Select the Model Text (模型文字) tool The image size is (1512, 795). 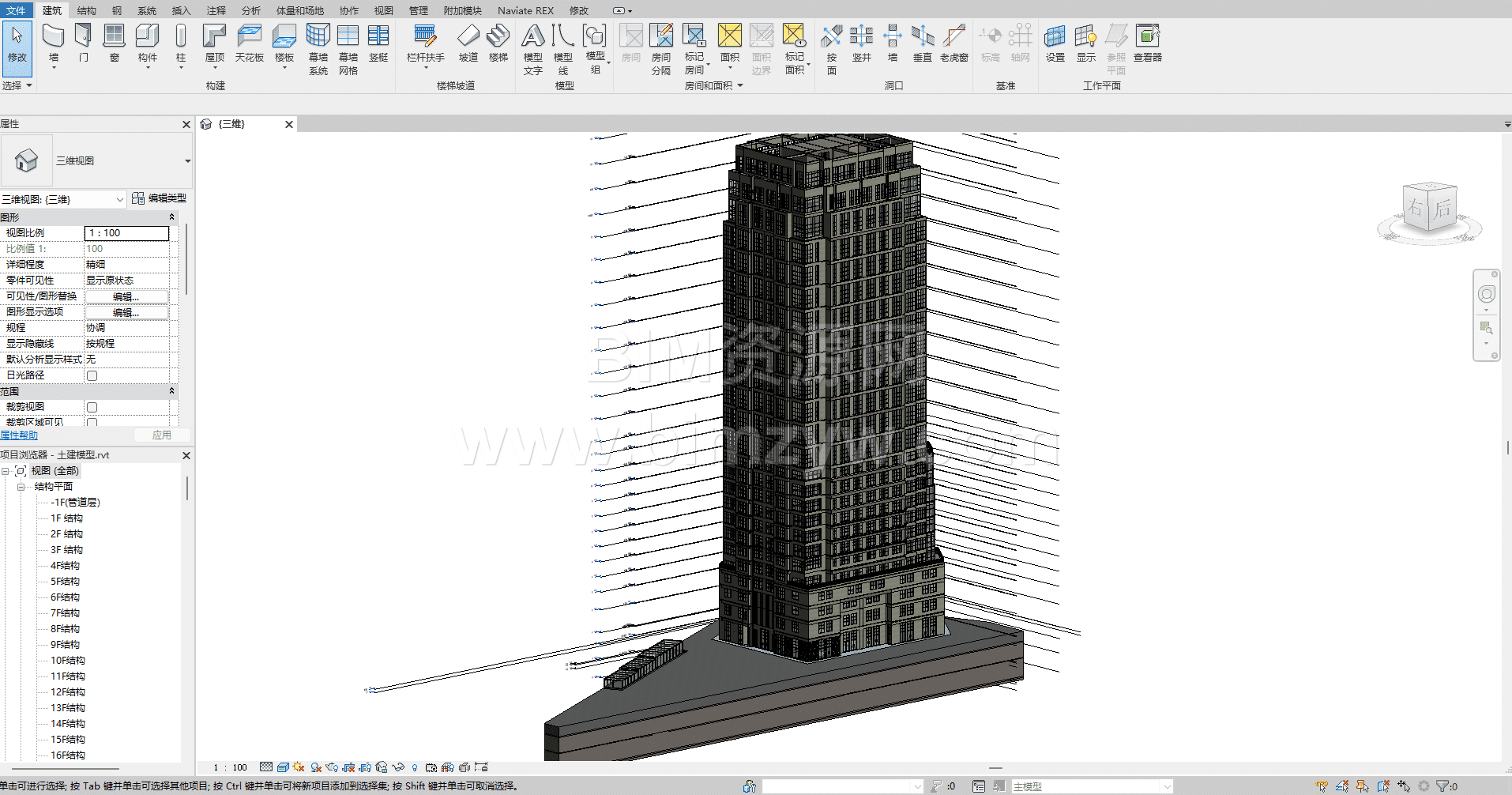coord(533,49)
